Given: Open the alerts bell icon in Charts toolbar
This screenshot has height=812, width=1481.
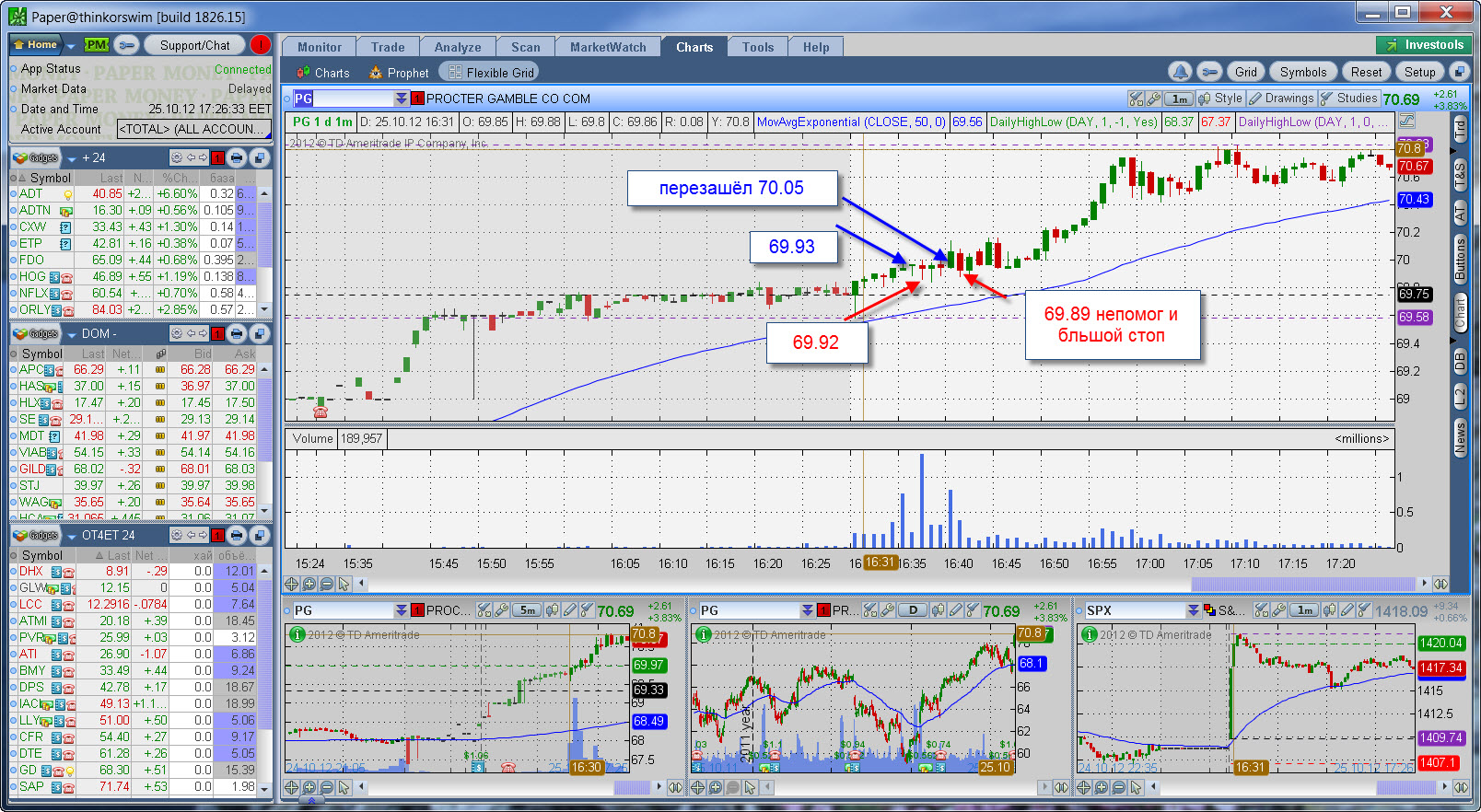Looking at the screenshot, I should pos(1180,72).
